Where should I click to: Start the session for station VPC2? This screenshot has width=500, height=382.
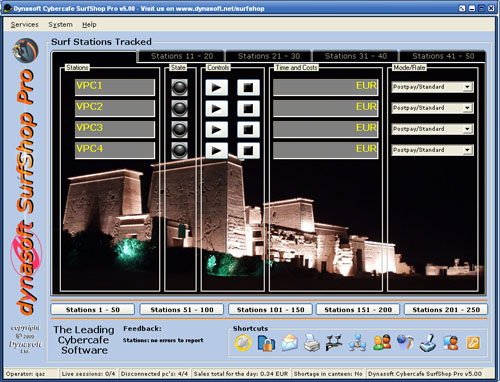point(217,108)
